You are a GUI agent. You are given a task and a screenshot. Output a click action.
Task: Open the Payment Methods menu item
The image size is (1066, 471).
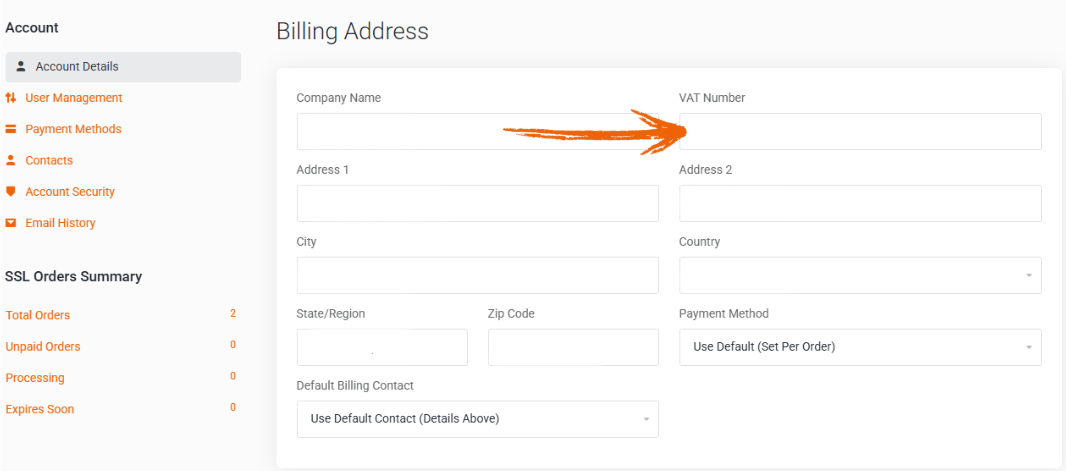73,129
